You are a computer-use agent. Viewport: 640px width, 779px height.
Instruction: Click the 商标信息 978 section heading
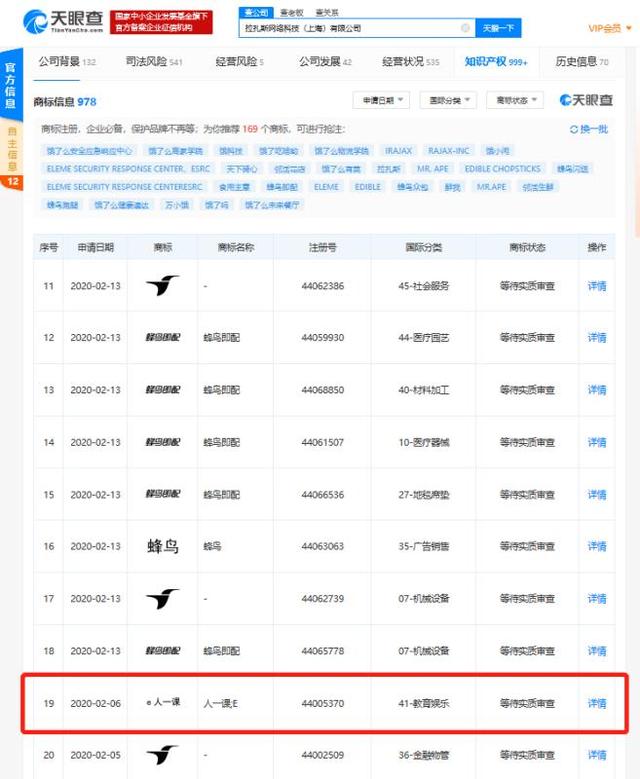(65, 102)
